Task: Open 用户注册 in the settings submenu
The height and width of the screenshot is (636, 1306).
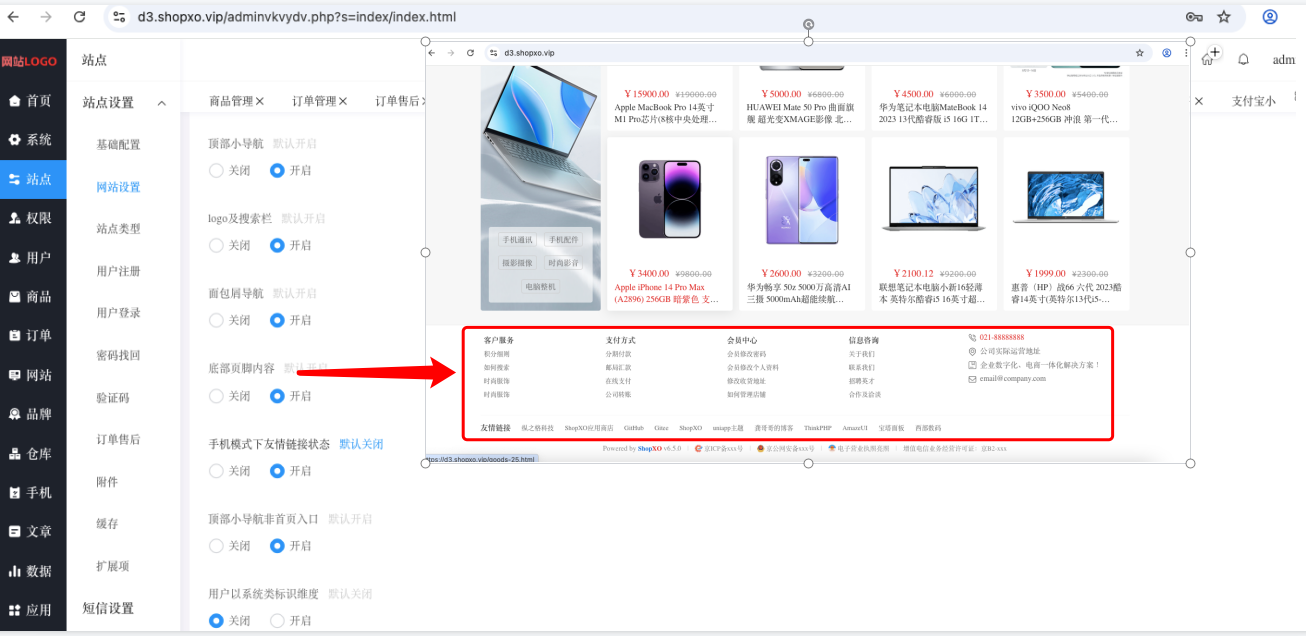Action: pyautogui.click(x=118, y=271)
